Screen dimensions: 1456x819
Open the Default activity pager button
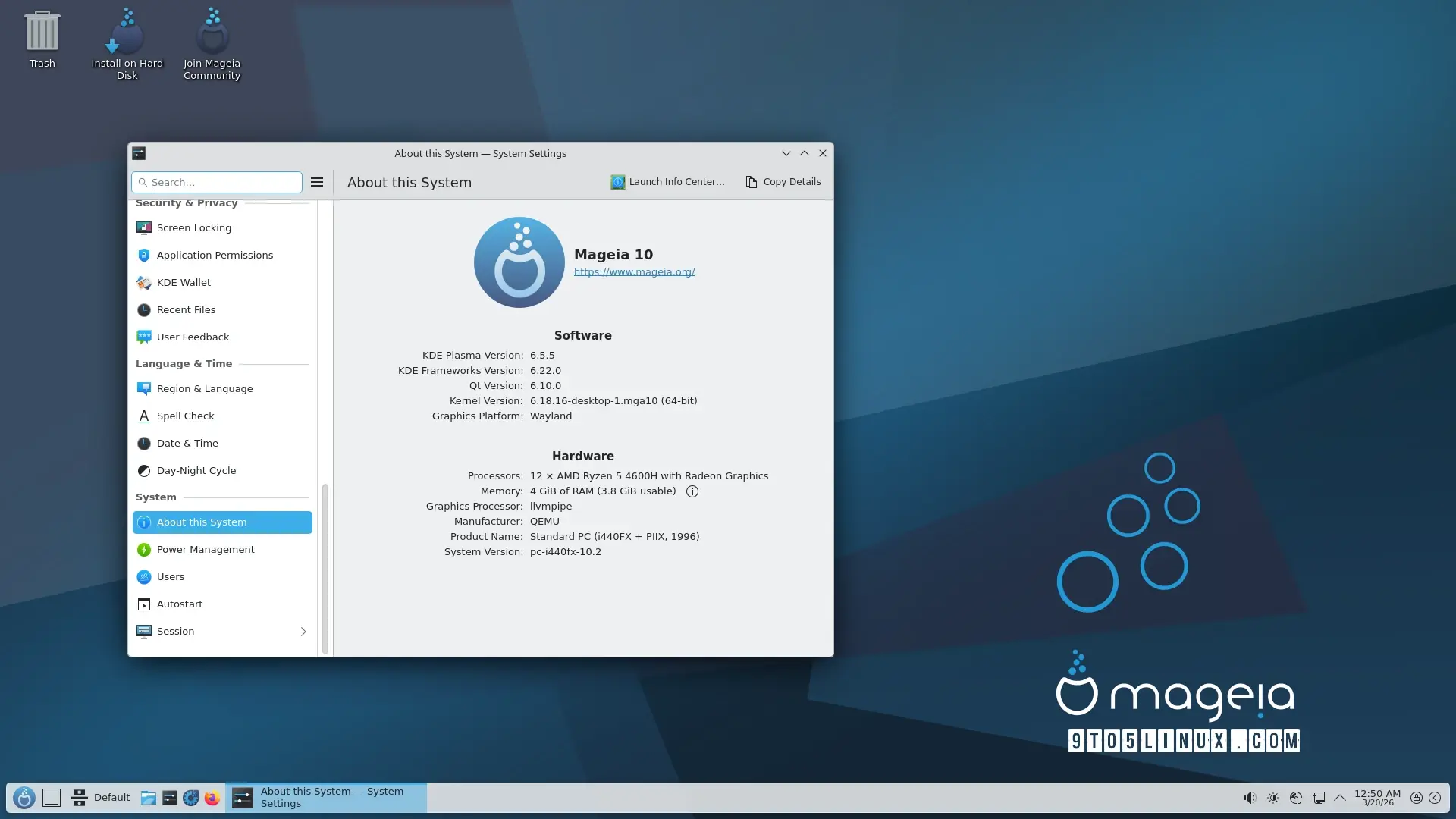(101, 798)
